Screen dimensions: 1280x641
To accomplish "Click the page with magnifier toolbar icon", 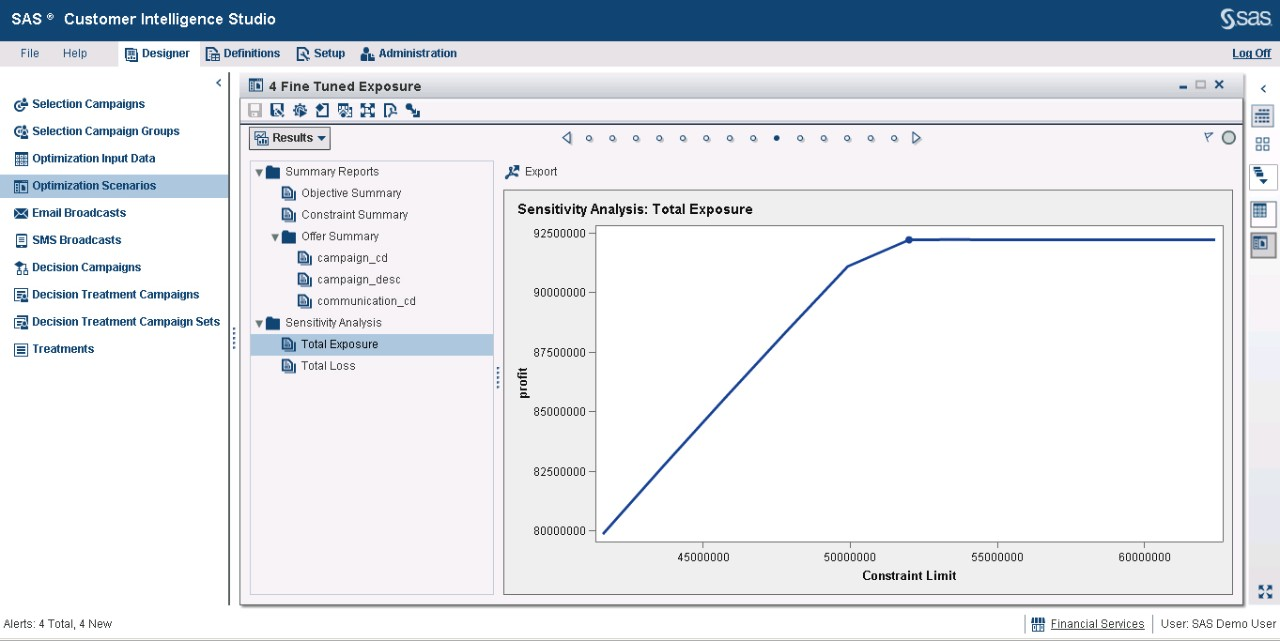I will pos(390,110).
